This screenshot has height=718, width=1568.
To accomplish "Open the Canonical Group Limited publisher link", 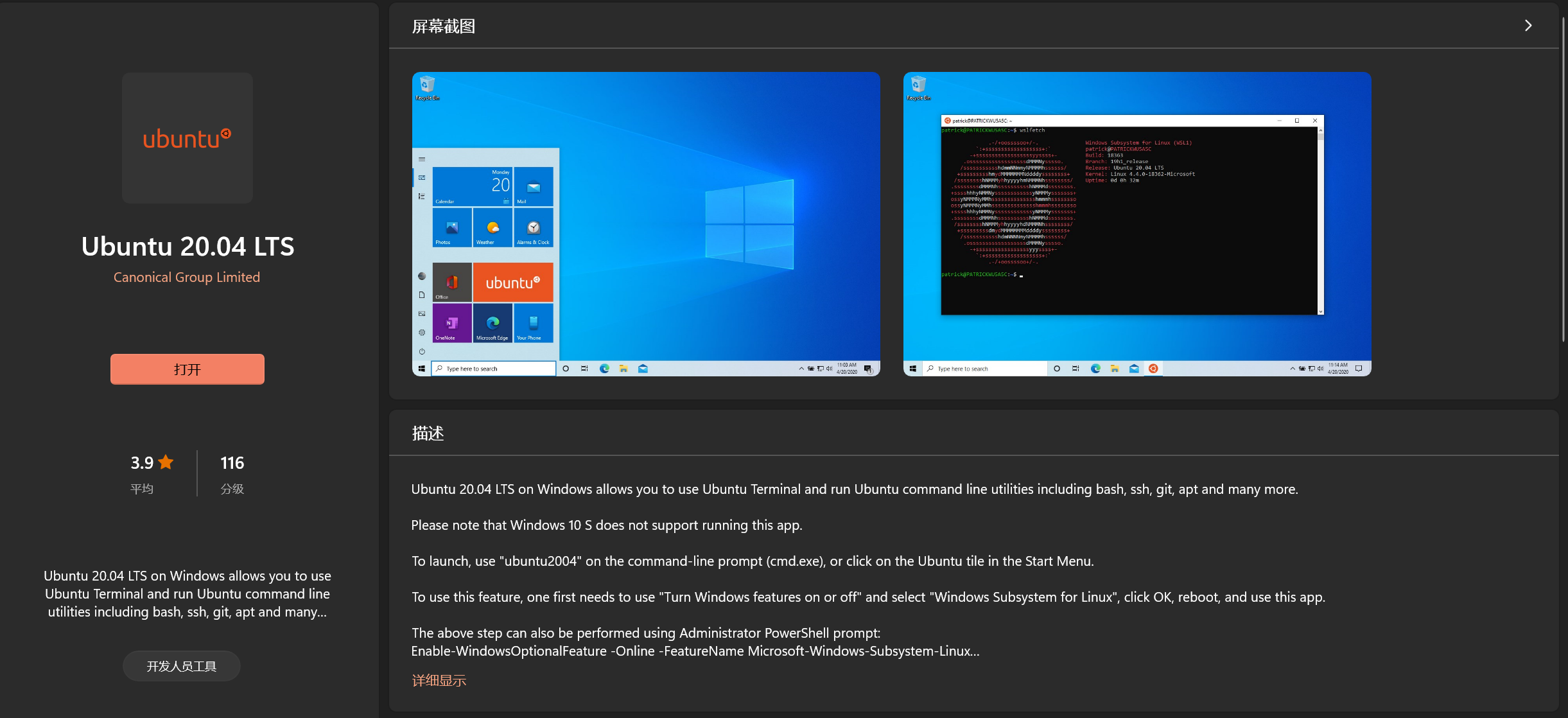I will [187, 277].
